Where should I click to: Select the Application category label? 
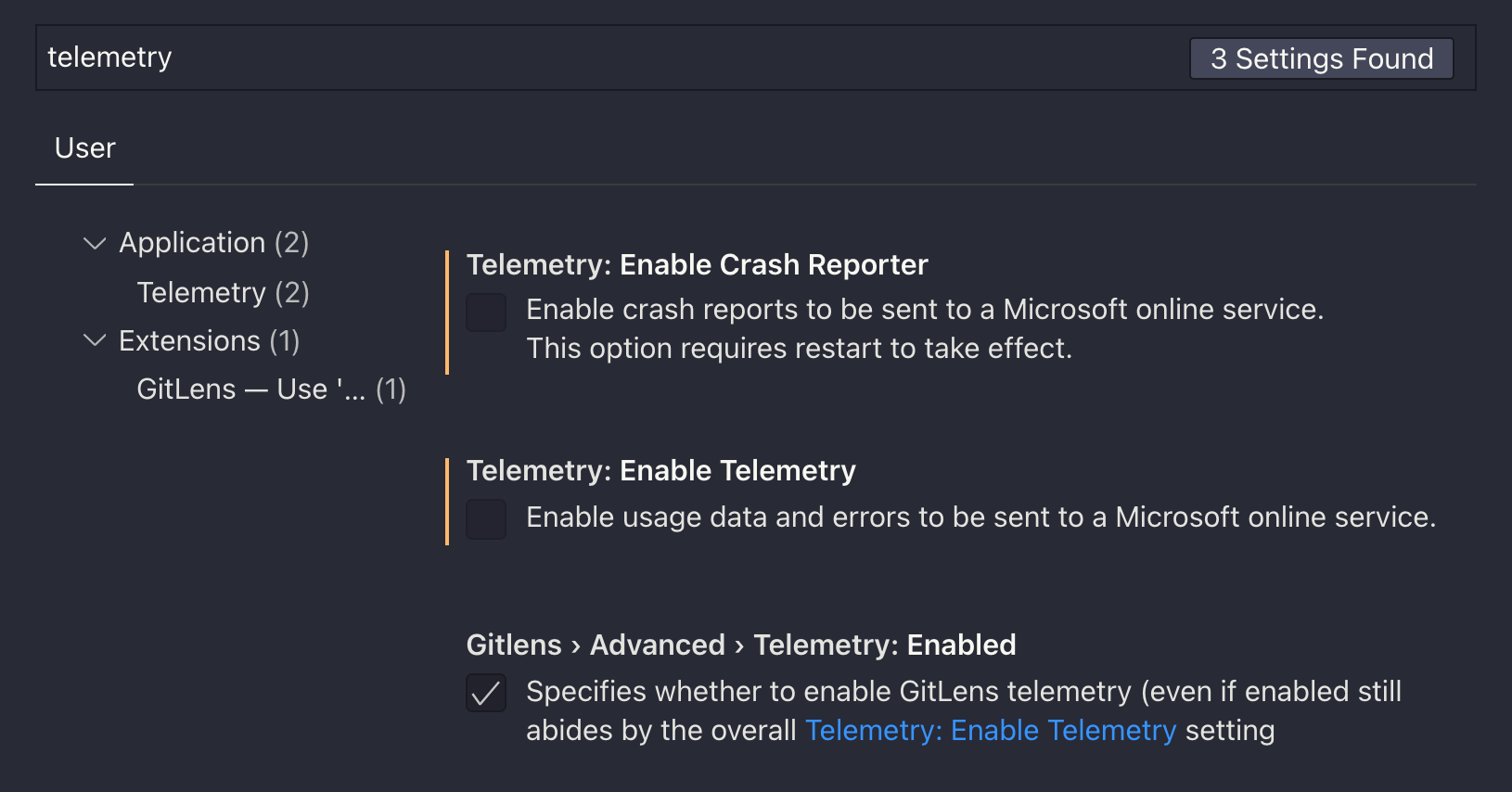[193, 242]
